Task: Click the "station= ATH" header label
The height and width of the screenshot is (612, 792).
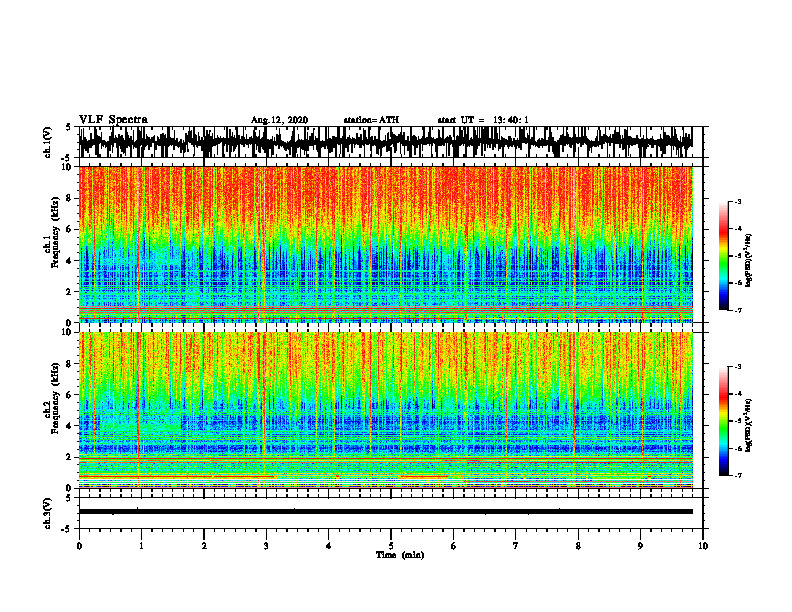Action: point(371,120)
